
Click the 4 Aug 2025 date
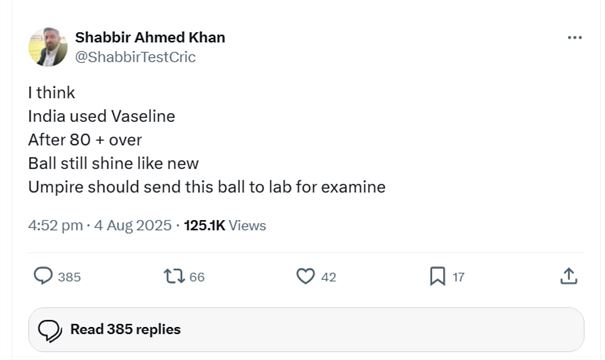point(133,225)
